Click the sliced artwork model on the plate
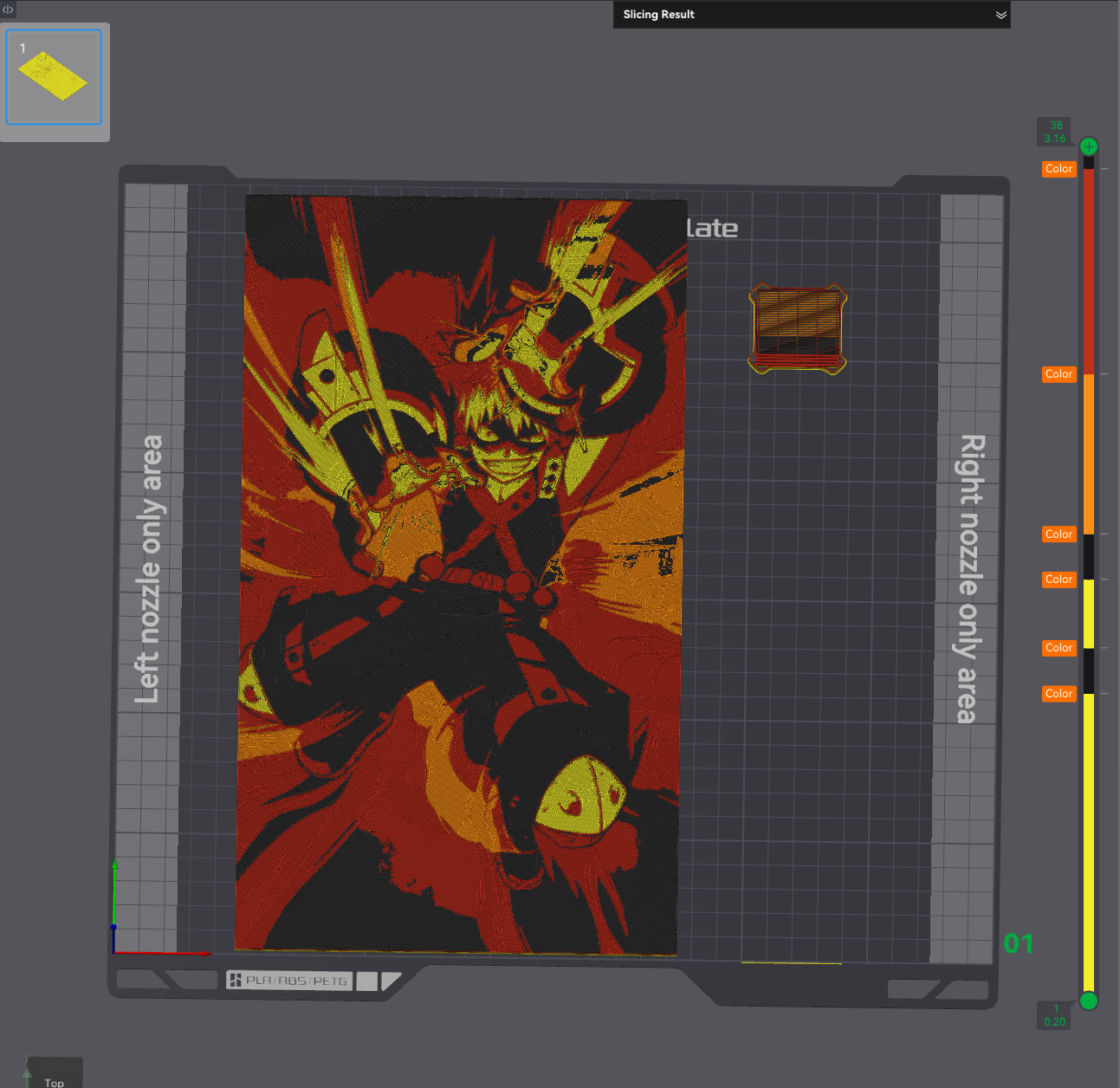The width and height of the screenshot is (1120, 1088). coord(461,575)
